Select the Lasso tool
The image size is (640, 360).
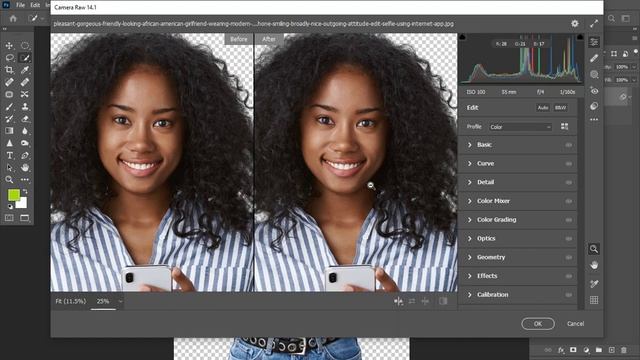tap(9, 58)
